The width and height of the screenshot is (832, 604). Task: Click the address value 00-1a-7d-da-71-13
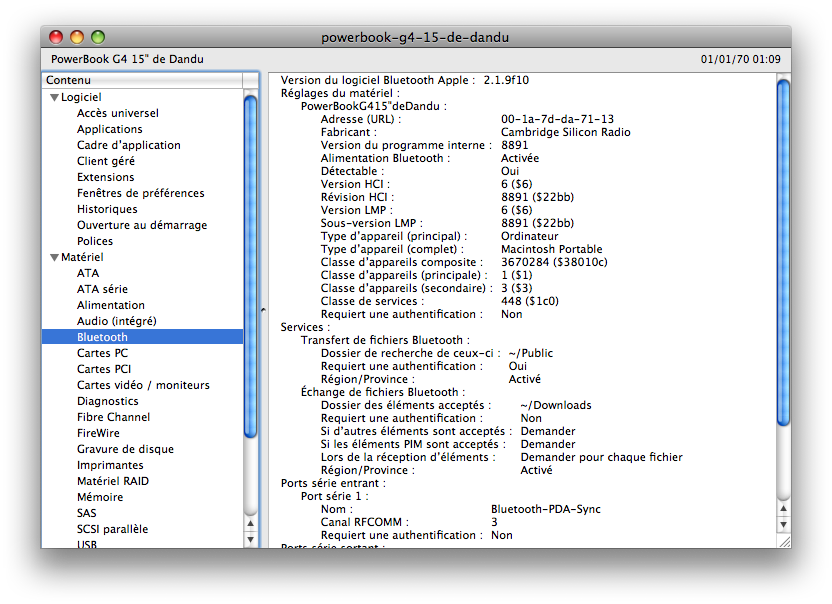tap(557, 119)
